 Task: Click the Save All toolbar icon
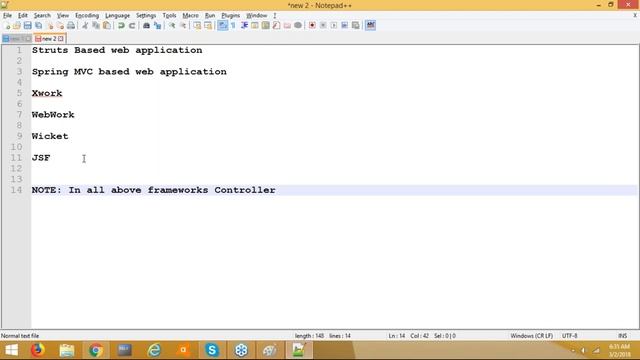point(38,25)
